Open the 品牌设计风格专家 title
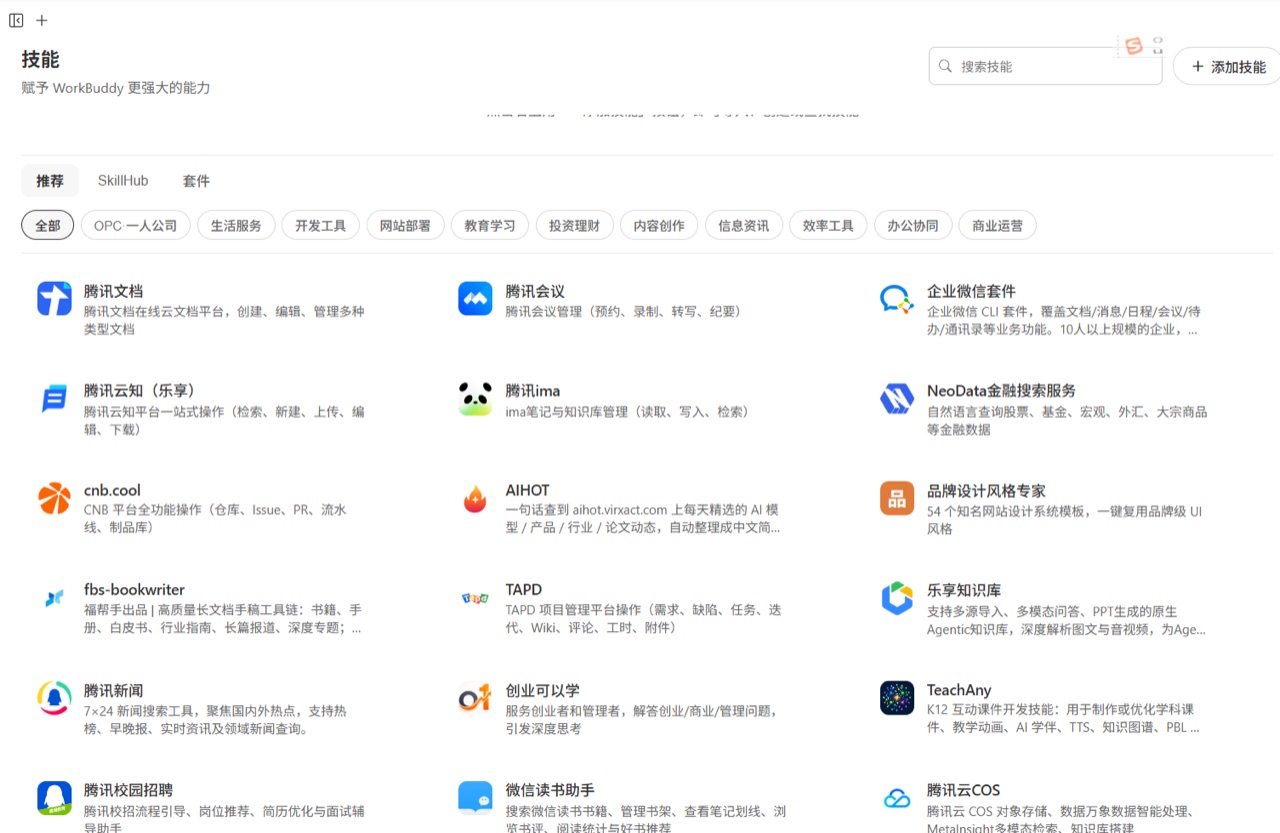 pyautogui.click(x=986, y=491)
